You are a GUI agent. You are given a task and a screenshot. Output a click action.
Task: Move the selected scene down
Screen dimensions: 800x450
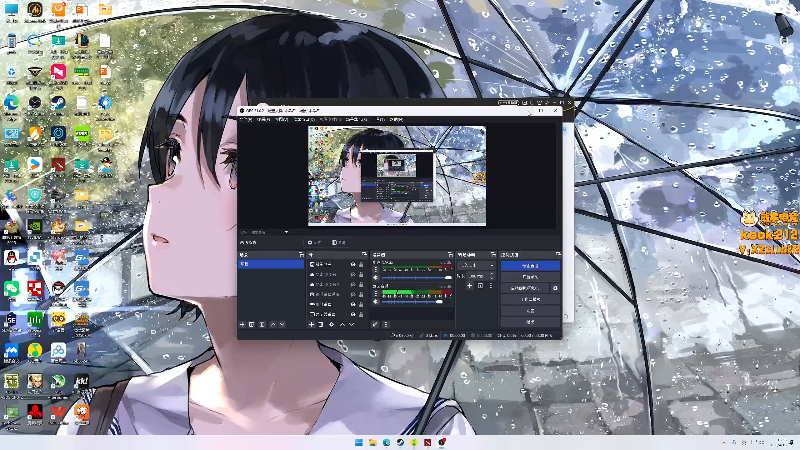(x=282, y=324)
